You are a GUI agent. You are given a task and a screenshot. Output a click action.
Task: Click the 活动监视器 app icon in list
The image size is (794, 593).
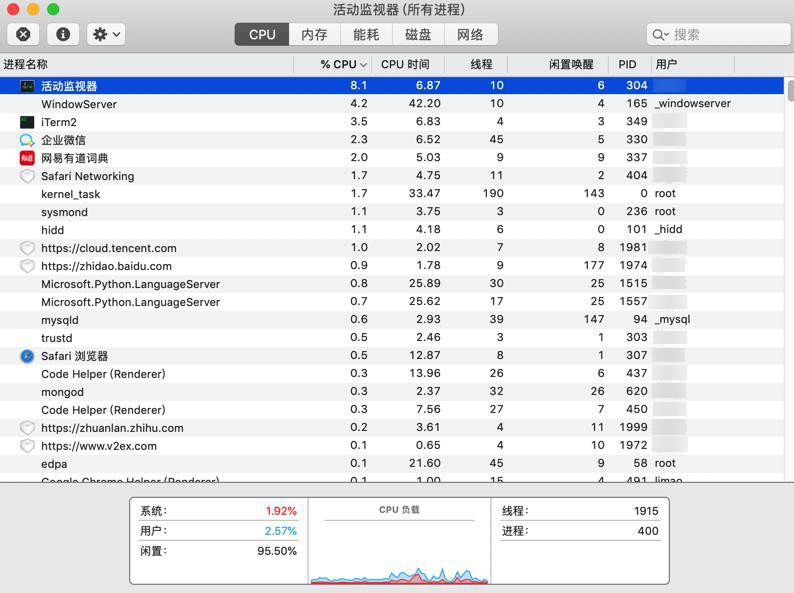27,86
